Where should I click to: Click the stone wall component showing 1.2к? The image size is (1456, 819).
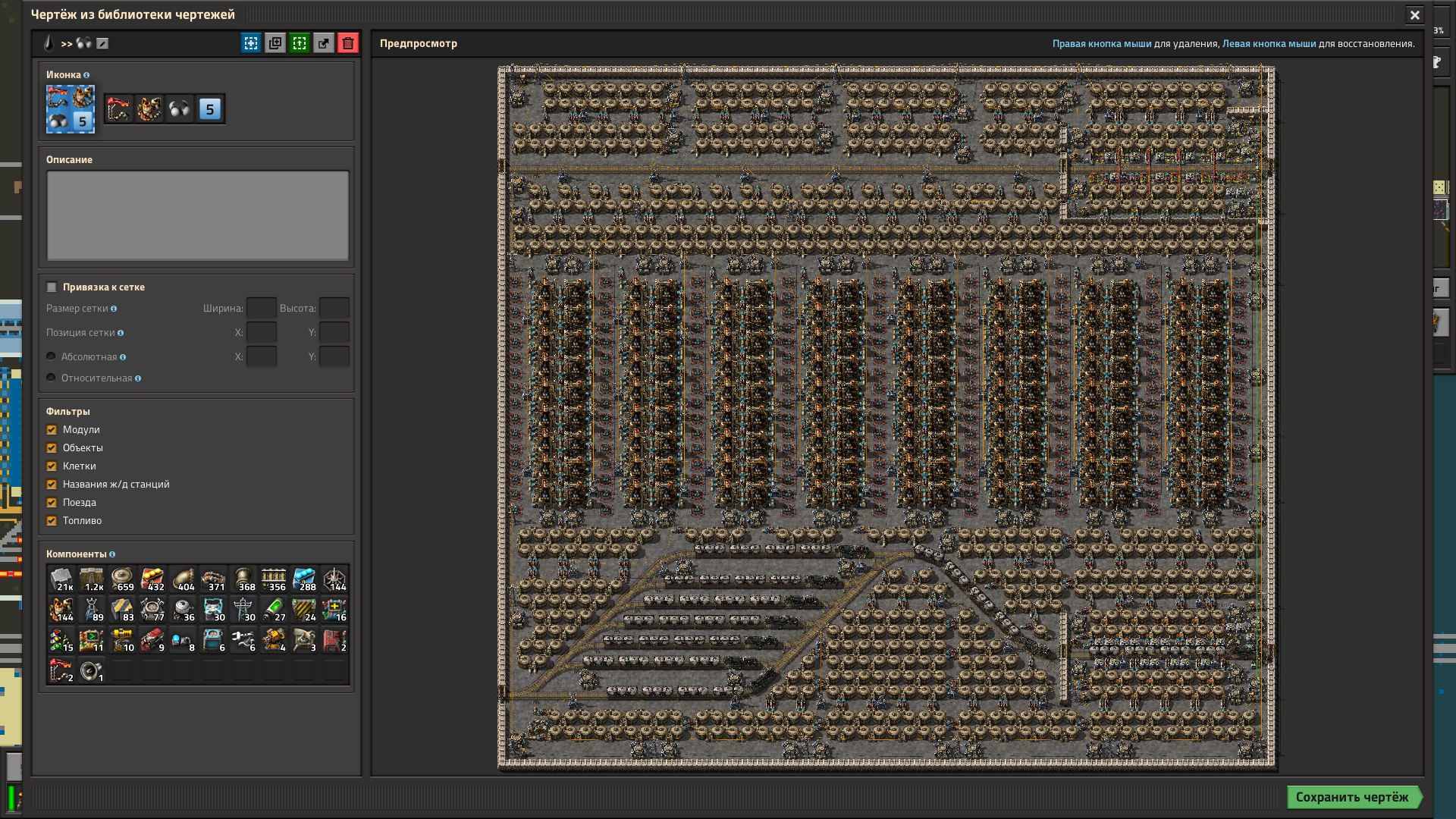92,579
